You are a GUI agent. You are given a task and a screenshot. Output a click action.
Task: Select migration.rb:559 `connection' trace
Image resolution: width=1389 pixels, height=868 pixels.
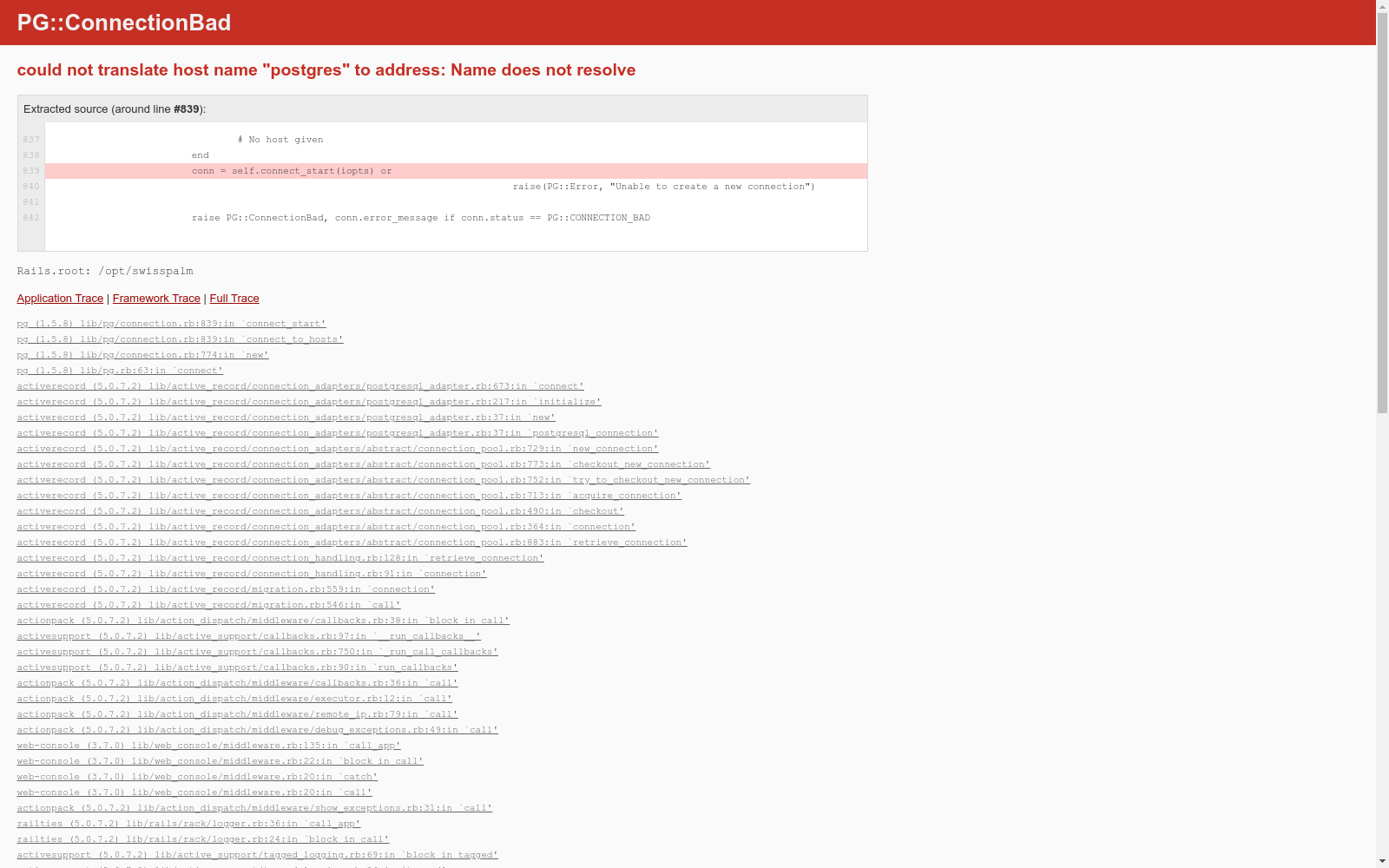pyautogui.click(x=226, y=589)
